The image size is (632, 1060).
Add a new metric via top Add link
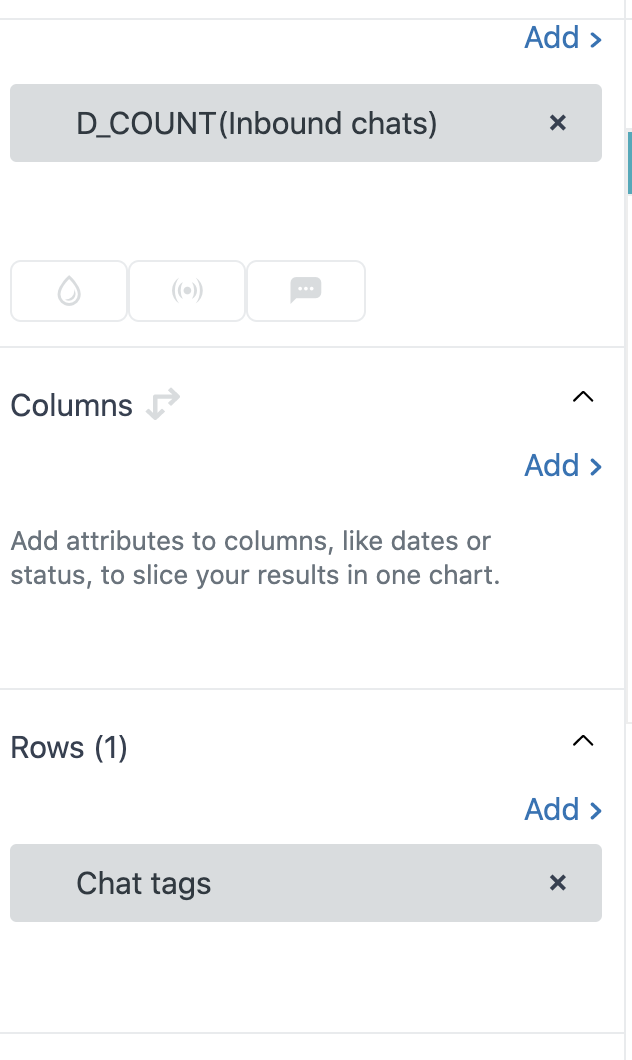pyautogui.click(x=552, y=38)
